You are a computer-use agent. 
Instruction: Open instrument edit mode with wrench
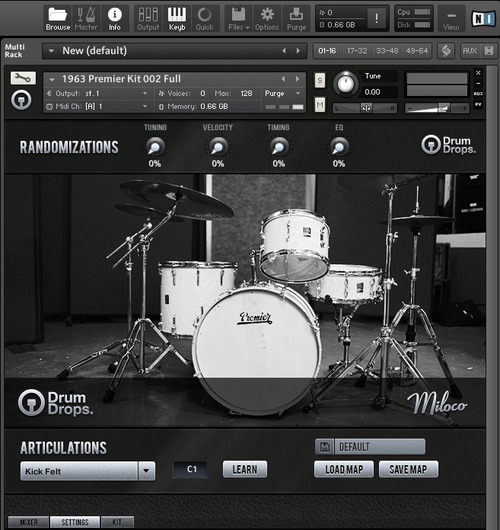coord(23,78)
